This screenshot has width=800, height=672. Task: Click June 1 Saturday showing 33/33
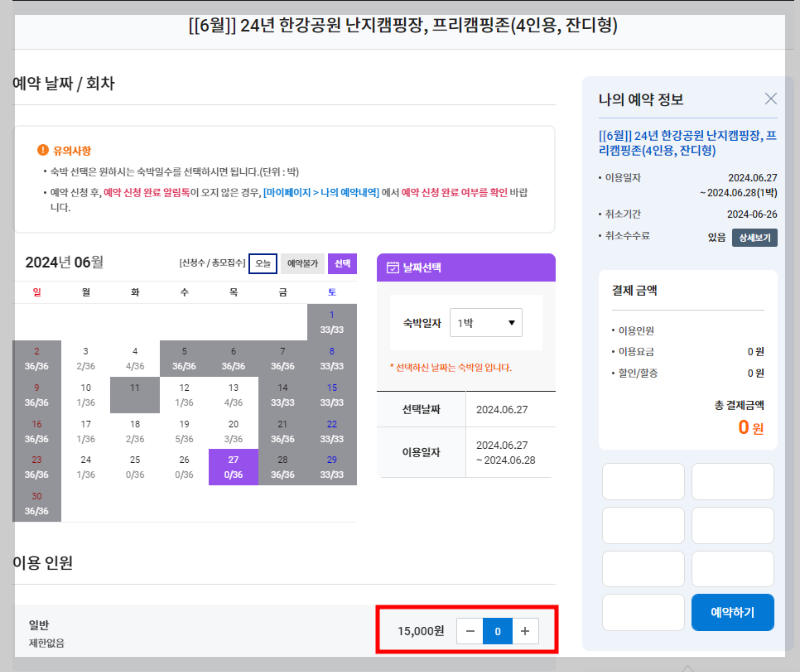point(332,322)
